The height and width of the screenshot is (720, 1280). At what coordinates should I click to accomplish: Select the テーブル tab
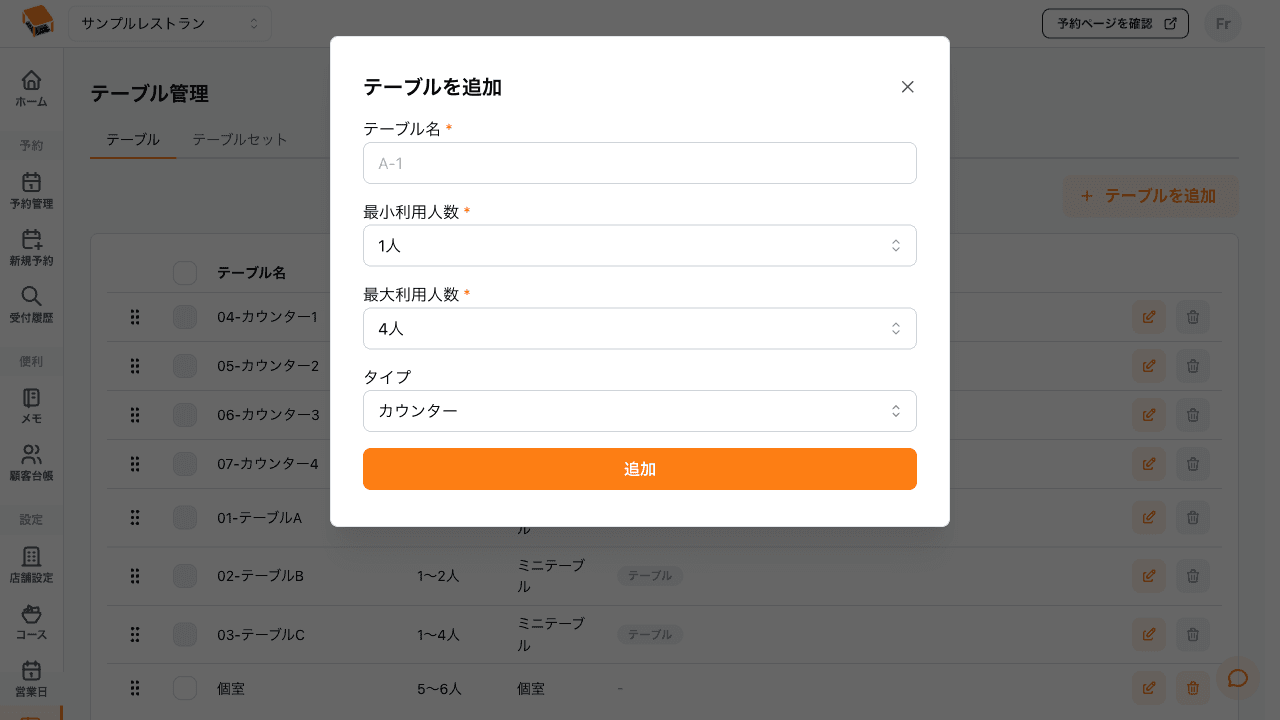(132, 140)
